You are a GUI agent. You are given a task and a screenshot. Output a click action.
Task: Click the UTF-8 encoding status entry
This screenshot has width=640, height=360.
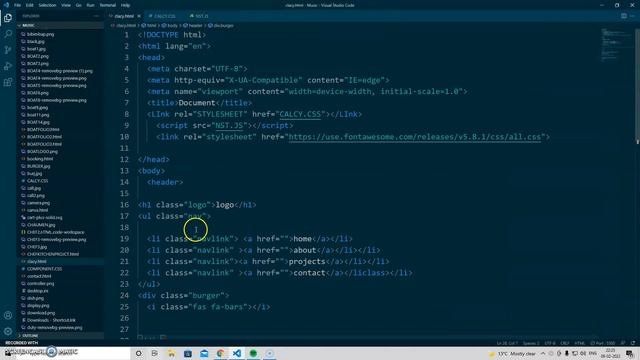tap(550, 343)
